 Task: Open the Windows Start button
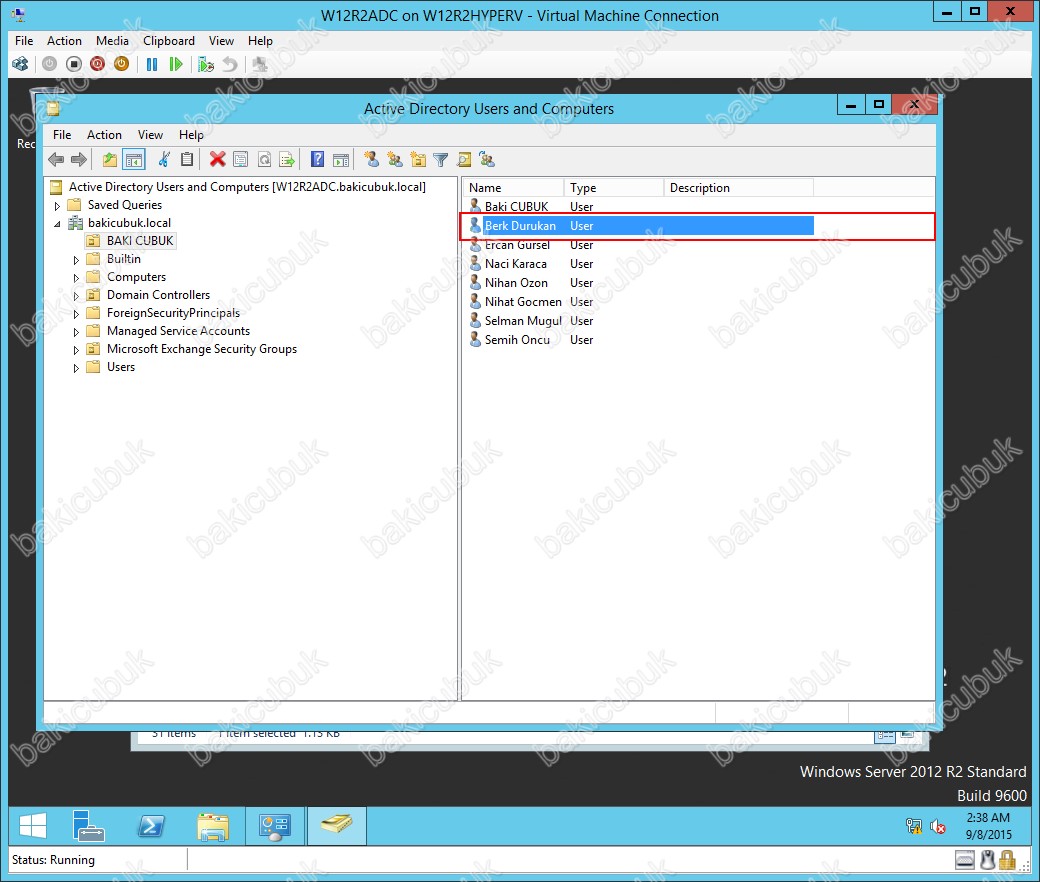click(33, 826)
